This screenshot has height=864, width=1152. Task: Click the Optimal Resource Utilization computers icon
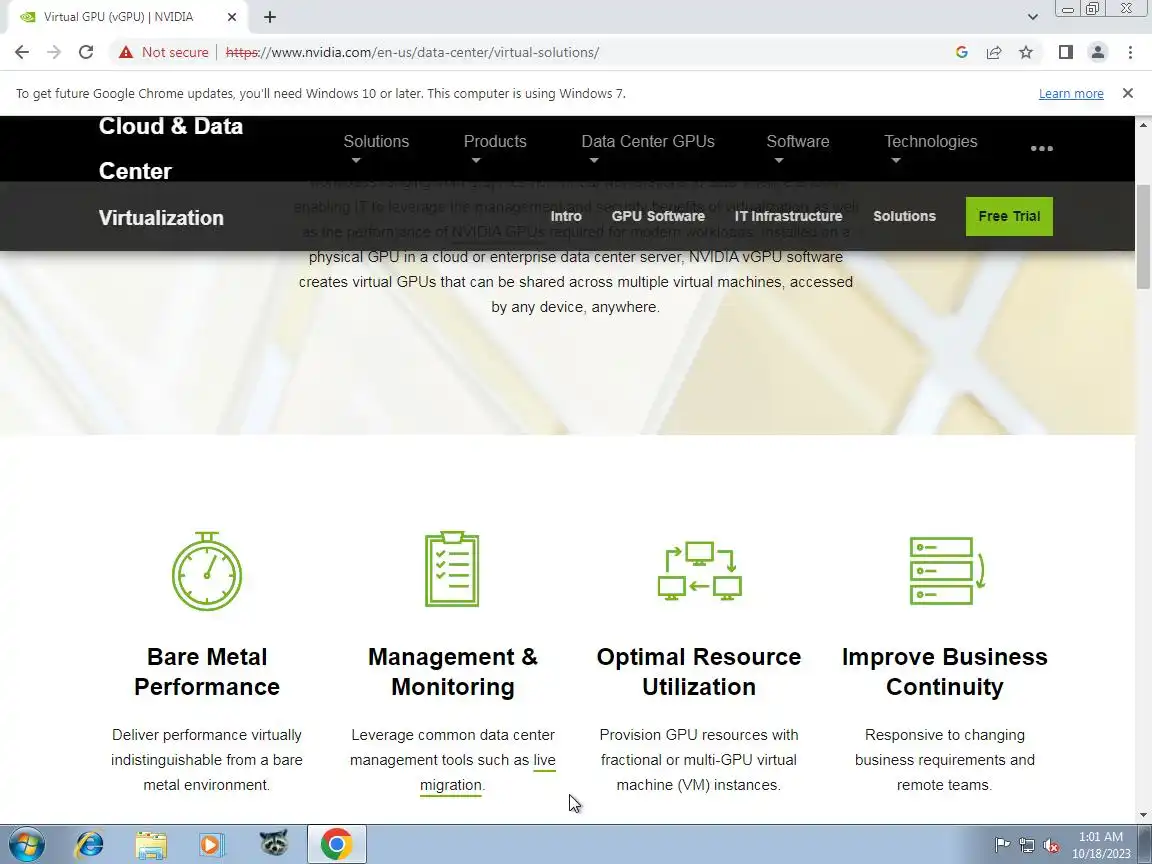click(699, 571)
